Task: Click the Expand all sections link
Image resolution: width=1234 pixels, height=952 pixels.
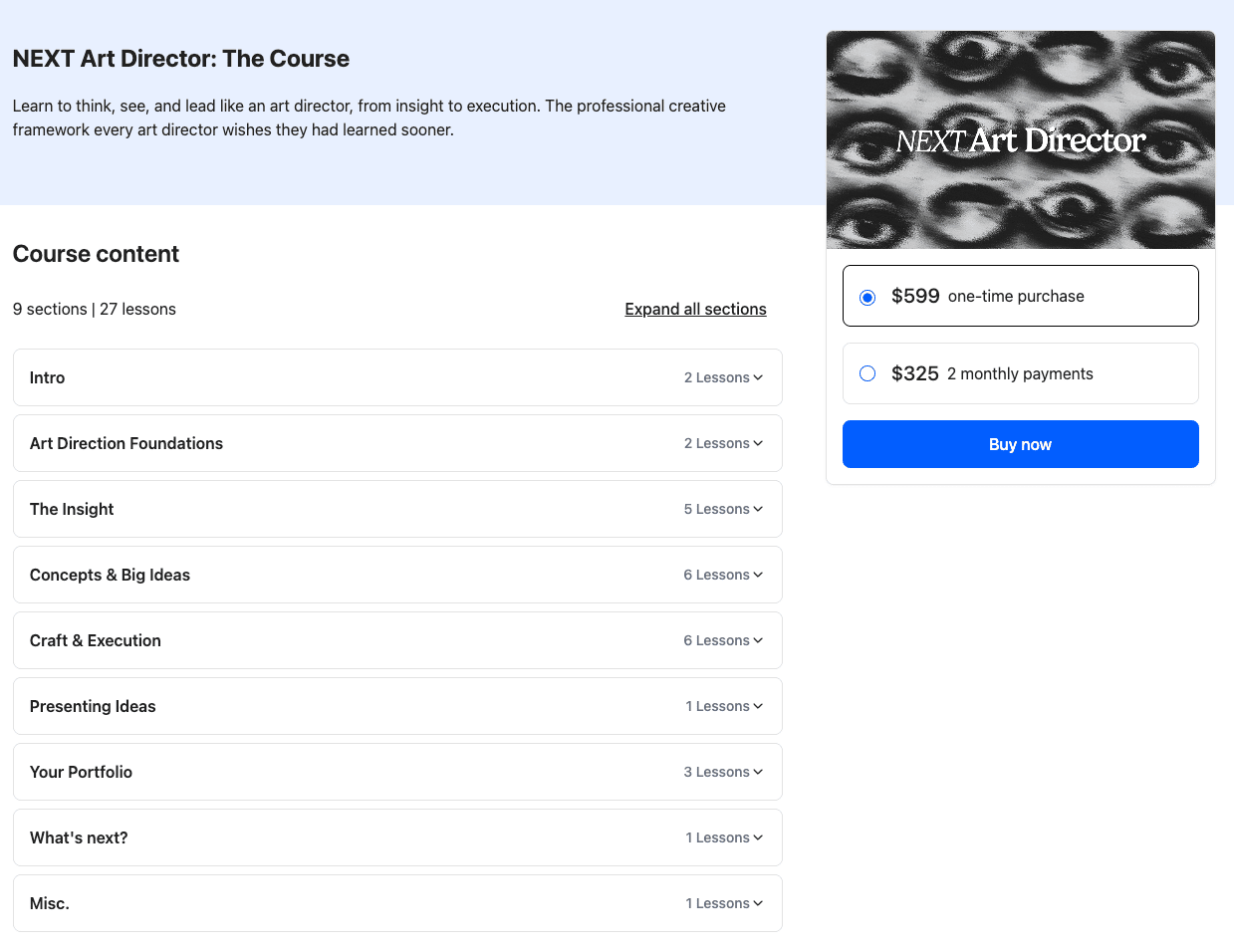Action: [695, 309]
